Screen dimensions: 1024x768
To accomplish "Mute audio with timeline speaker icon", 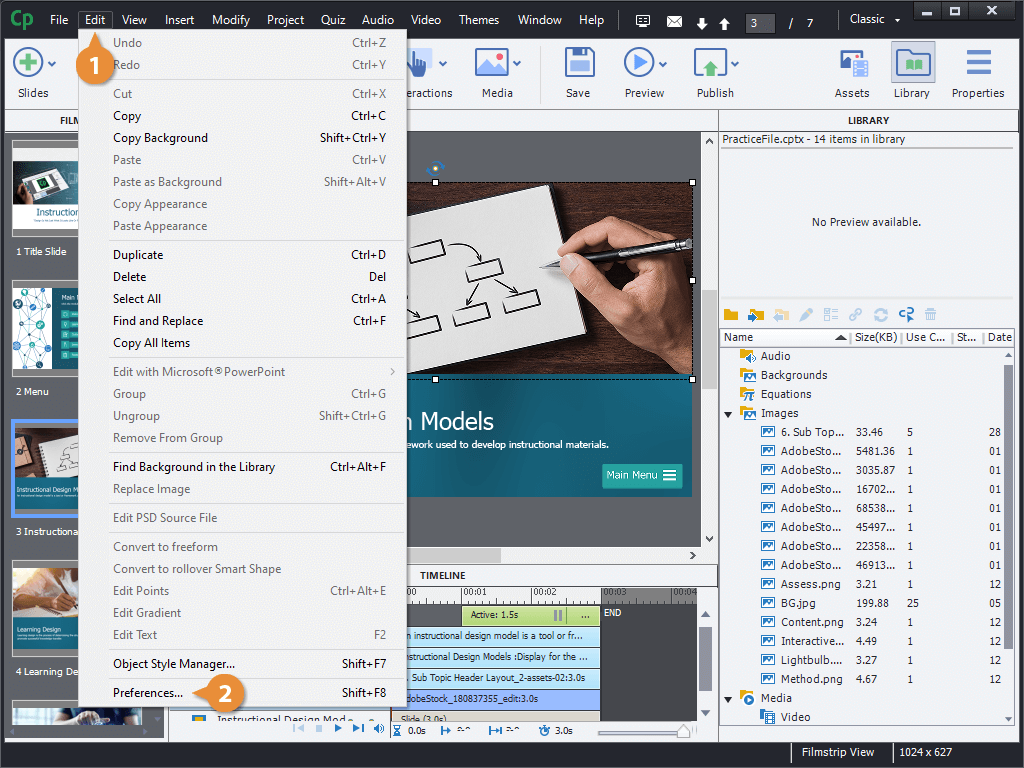I will [x=379, y=728].
